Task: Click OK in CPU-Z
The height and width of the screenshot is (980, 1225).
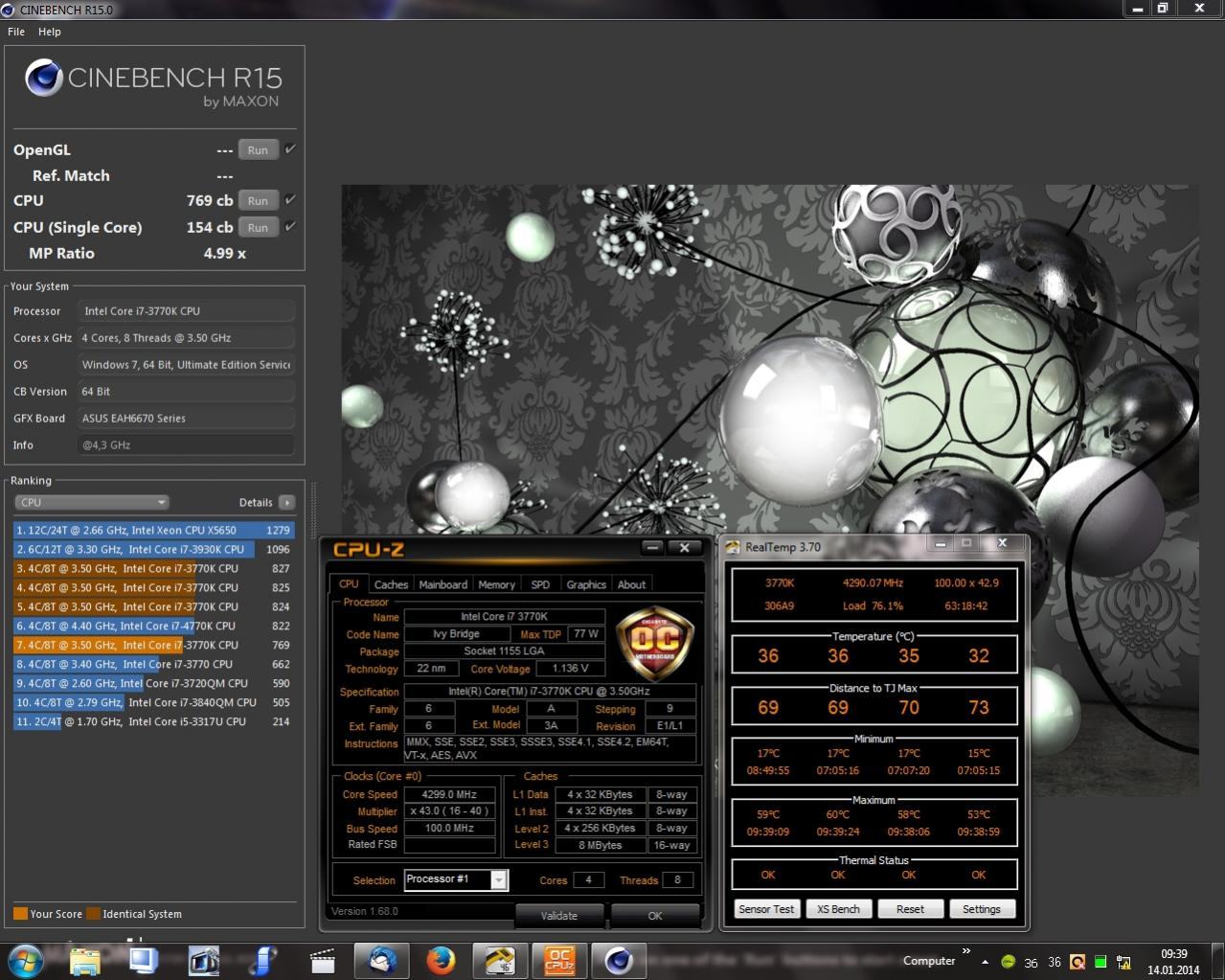Action: (x=655, y=915)
